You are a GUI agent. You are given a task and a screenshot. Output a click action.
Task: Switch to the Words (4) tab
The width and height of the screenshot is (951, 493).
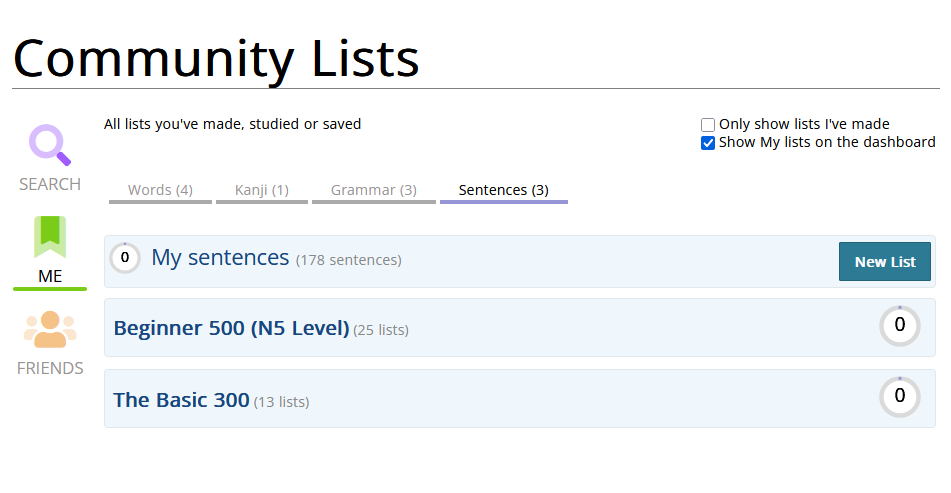coord(160,190)
